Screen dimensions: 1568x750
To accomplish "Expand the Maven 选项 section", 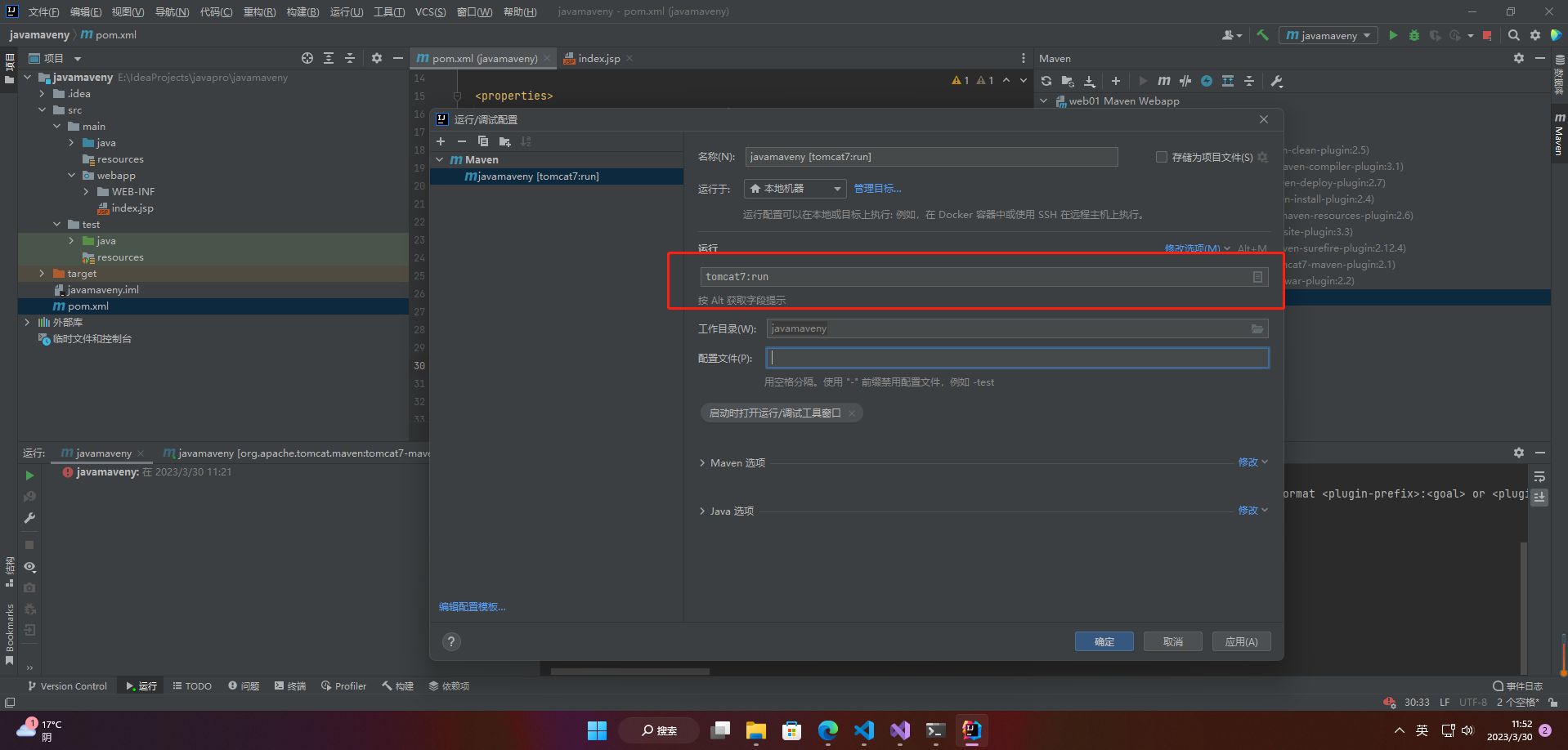I will pos(702,463).
